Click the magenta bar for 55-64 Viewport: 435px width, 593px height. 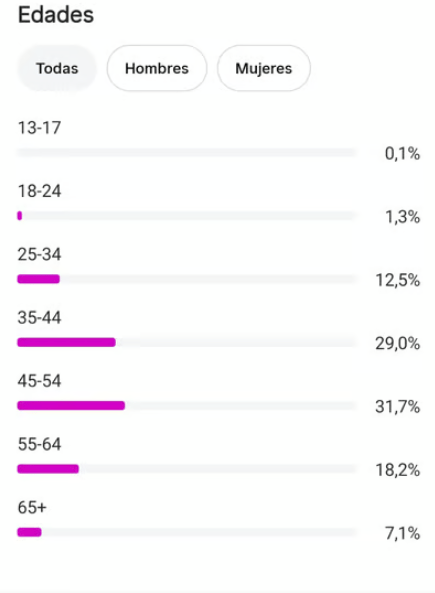click(48, 469)
